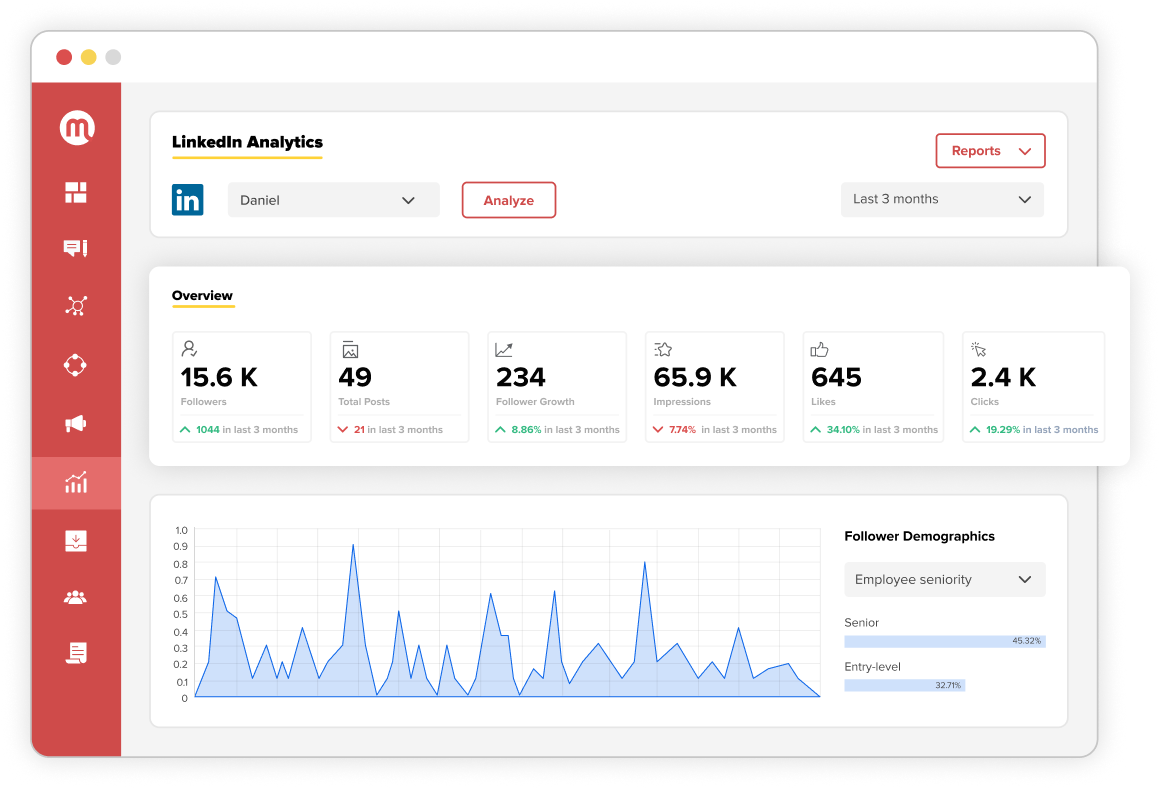Open the document notes sidebar icon
1160x788 pixels.
tap(76, 653)
